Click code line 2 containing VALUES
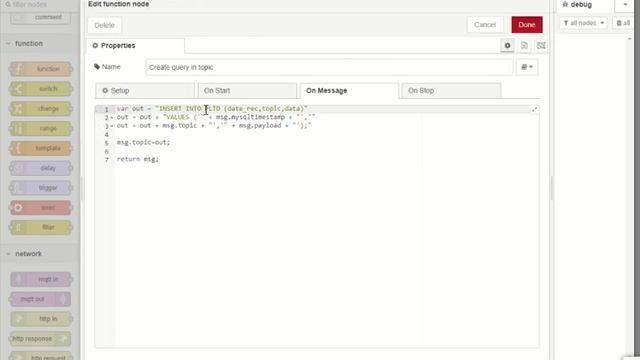 [x=216, y=117]
